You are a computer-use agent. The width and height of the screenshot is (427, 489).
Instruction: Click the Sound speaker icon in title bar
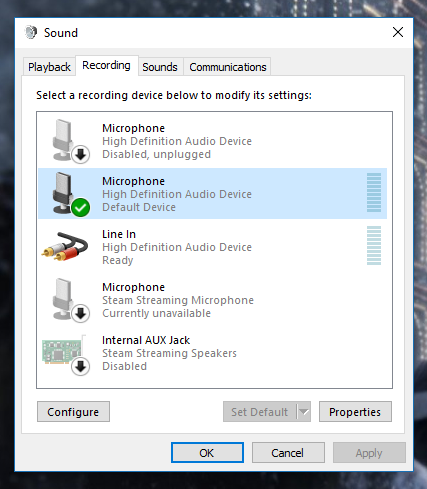[x=31, y=32]
